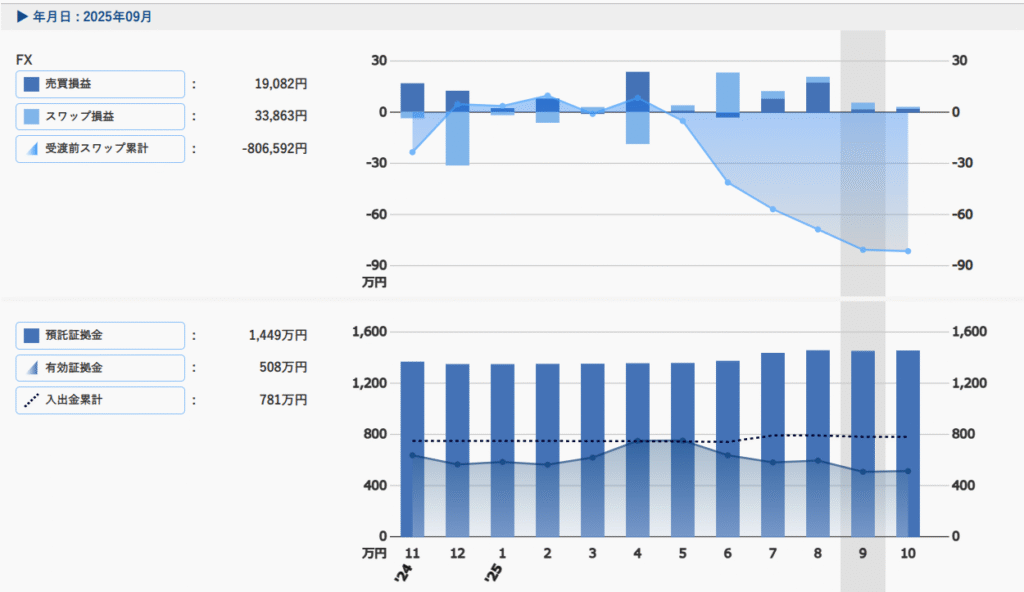This screenshot has width=1024, height=592.
Task: Click the 入出金累計 dotted line icon
Action: 31,400
